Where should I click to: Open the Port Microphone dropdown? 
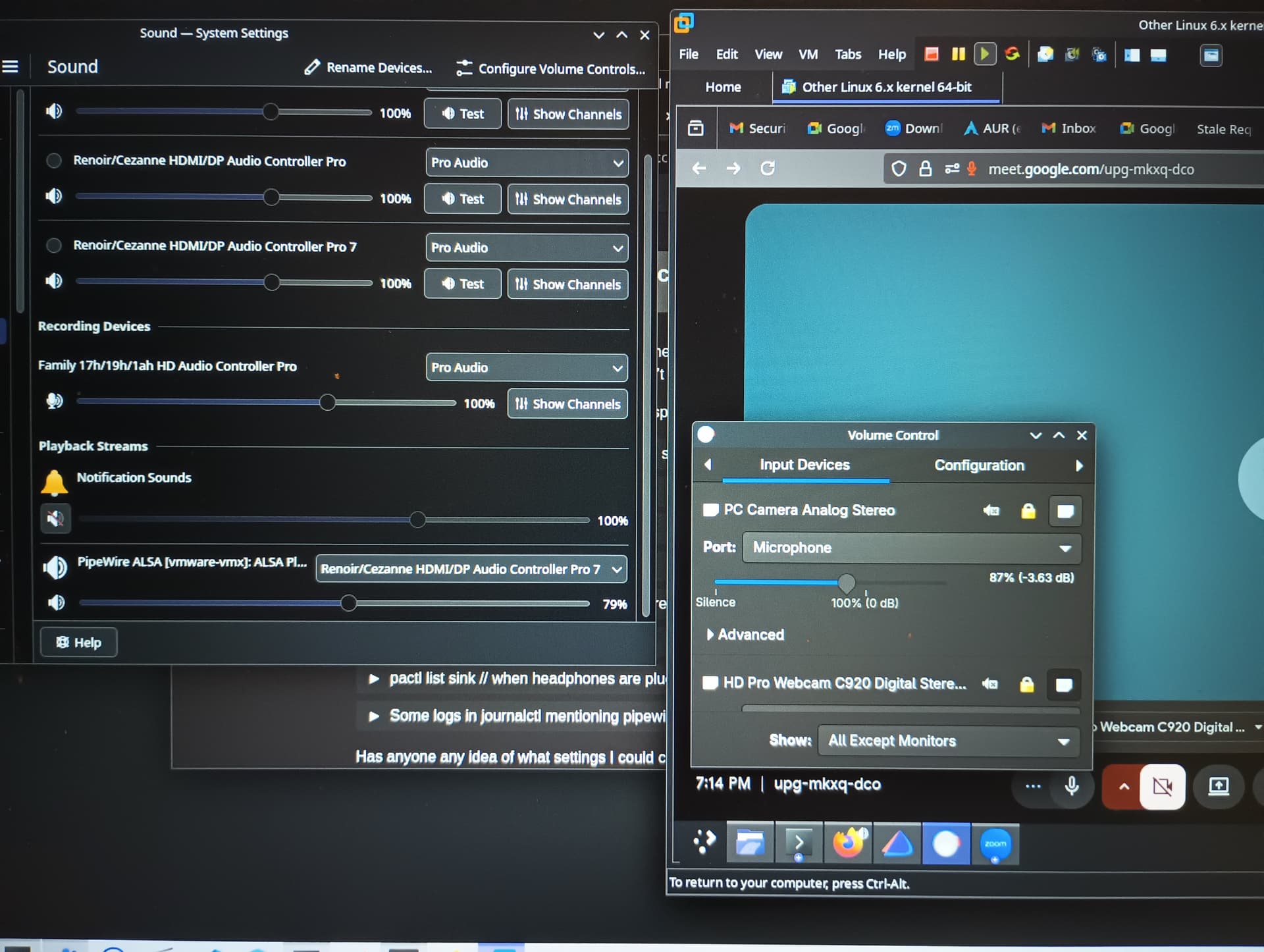(911, 548)
